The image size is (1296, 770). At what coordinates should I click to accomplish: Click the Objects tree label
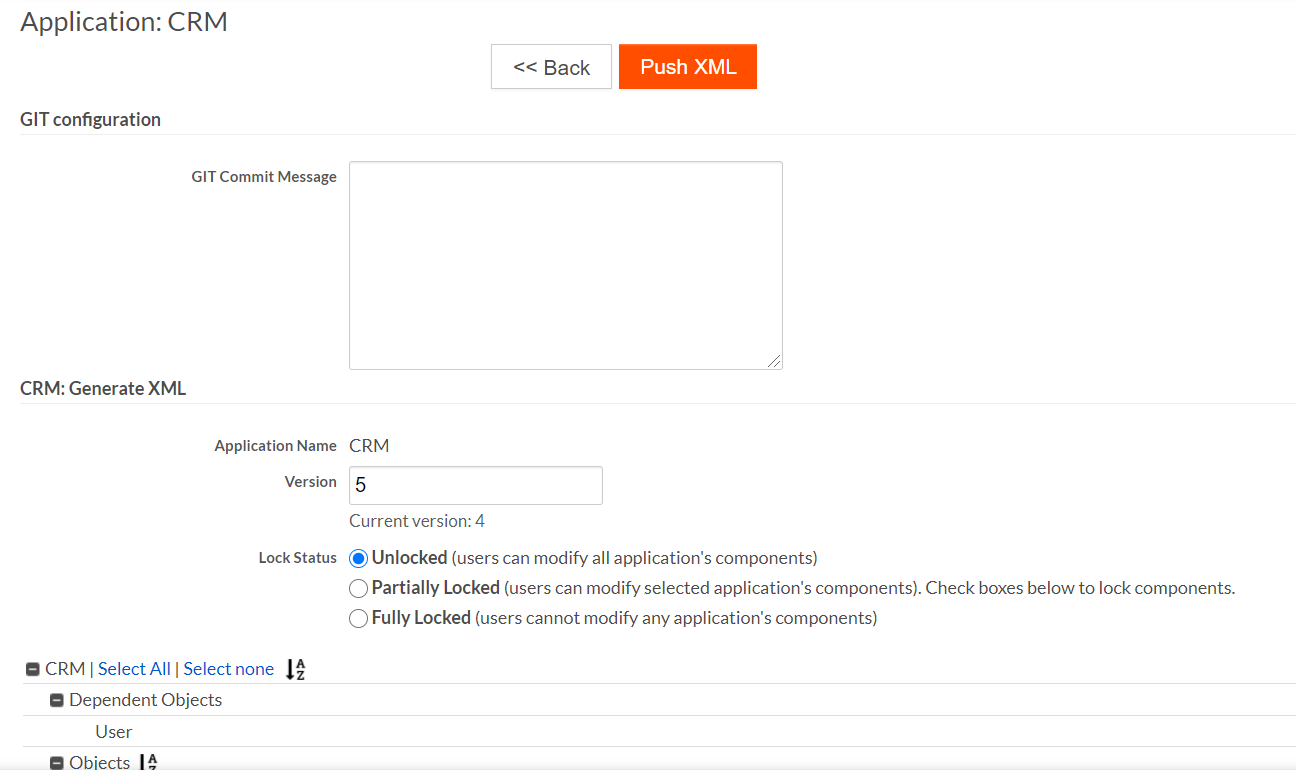click(99, 762)
